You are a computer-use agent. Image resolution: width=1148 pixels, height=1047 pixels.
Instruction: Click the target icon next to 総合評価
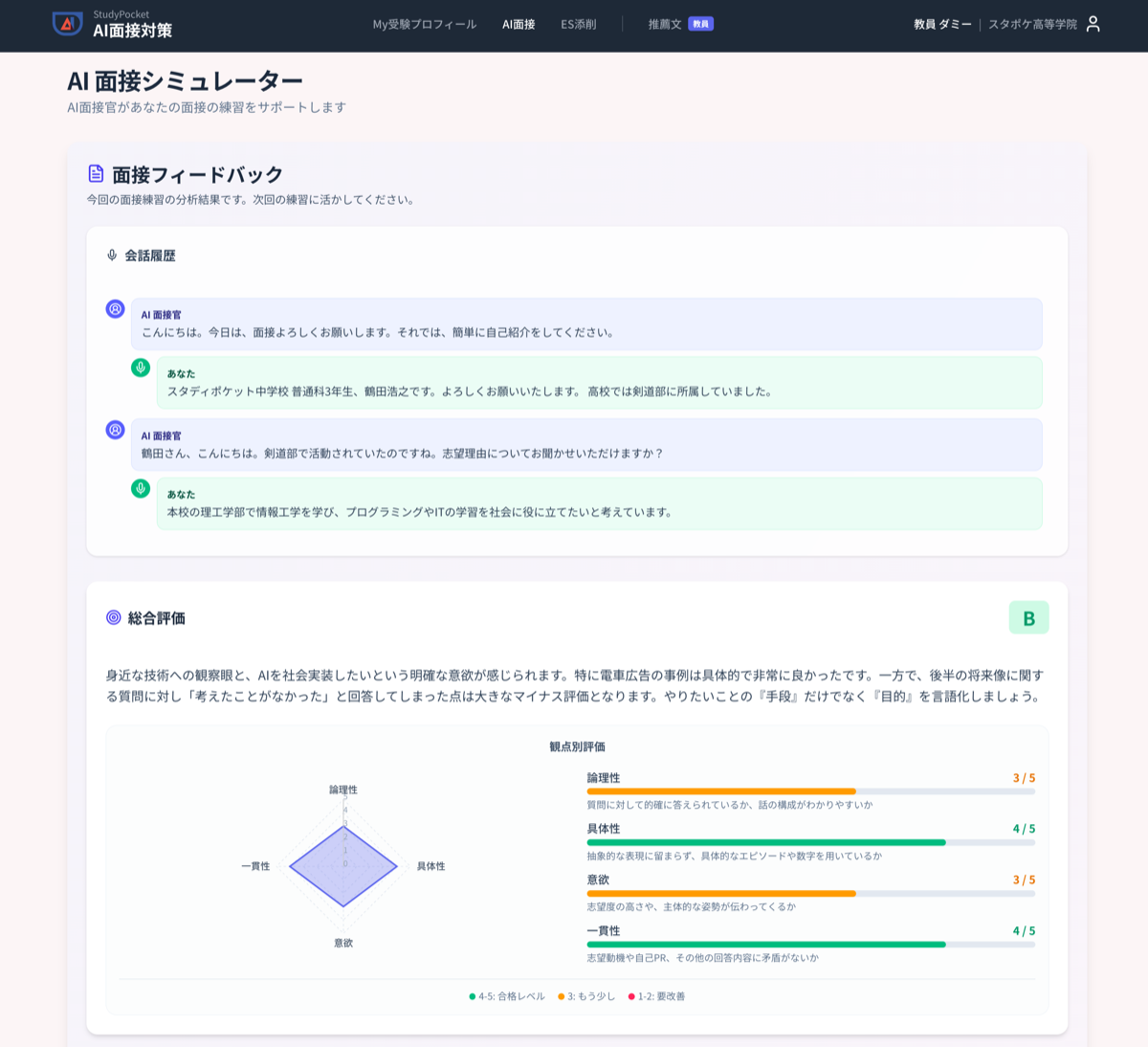point(111,618)
